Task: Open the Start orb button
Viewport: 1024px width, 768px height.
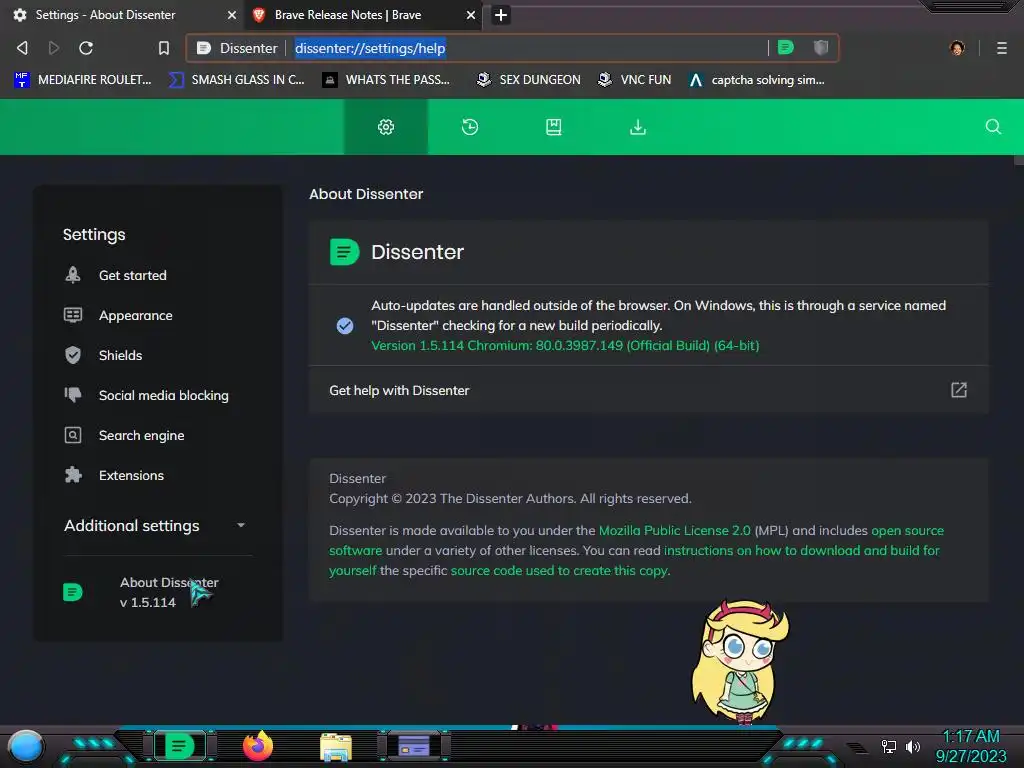Action: pyautogui.click(x=26, y=747)
